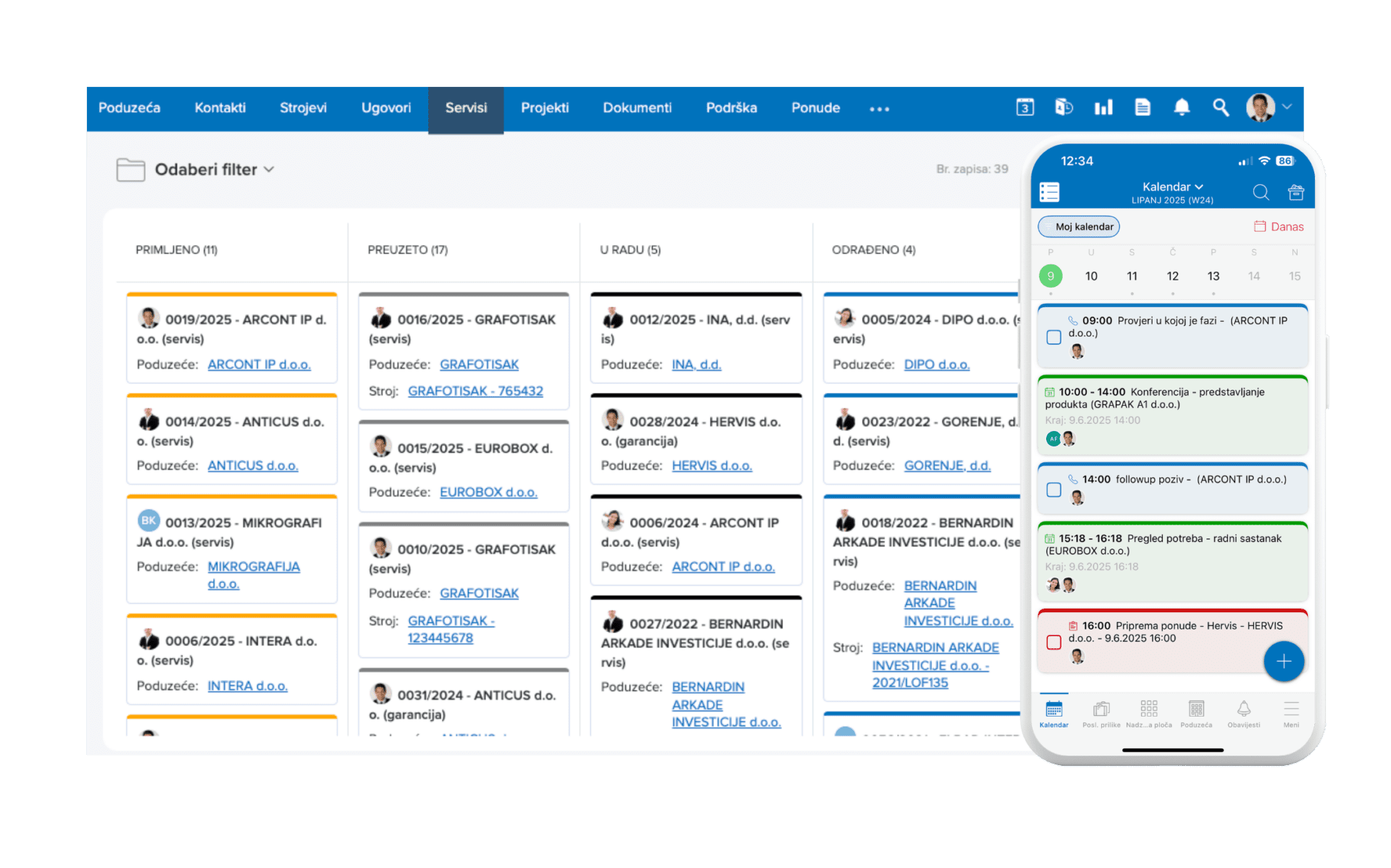Open the 10:00 - 14:00 Konferencija event
The width and height of the screenshot is (1391, 868).
(1172, 415)
